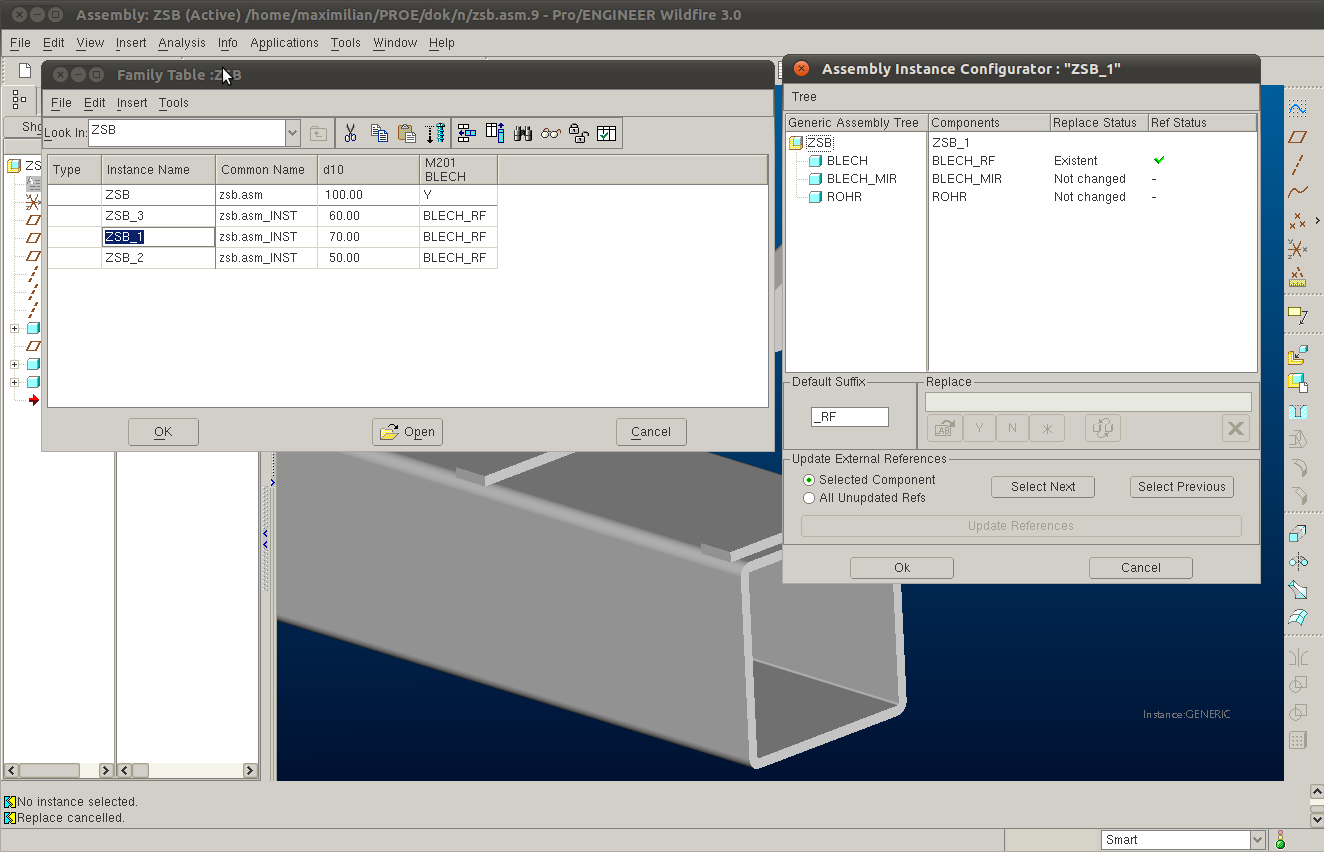1324x852 pixels.
Task: Select the datum point tool icon
Action: [1298, 220]
